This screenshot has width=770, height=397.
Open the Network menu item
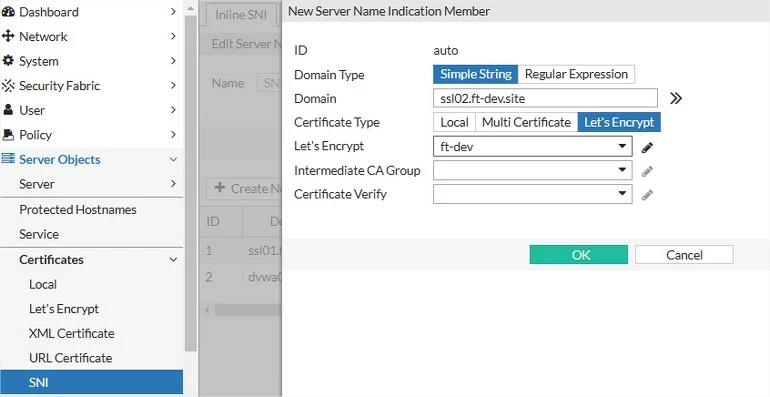click(91, 36)
